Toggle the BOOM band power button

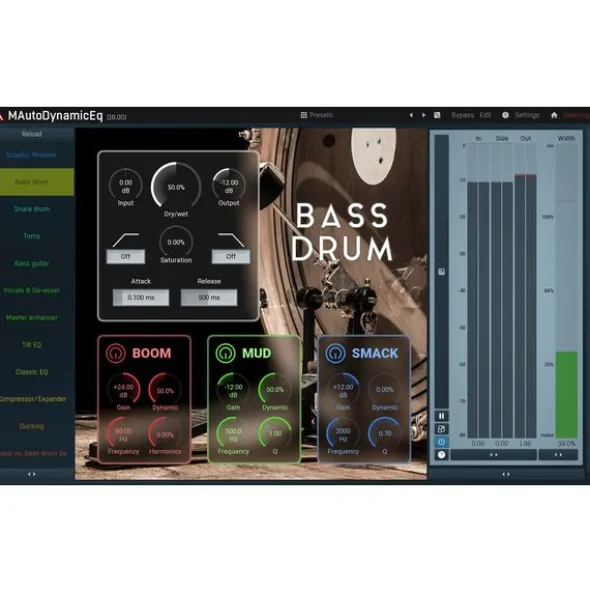(116, 353)
